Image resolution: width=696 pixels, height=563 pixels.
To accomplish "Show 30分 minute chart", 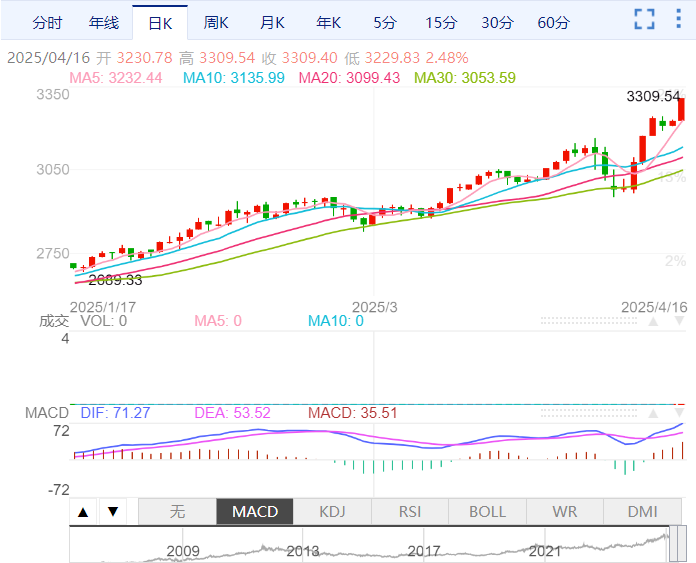I will coord(497,23).
